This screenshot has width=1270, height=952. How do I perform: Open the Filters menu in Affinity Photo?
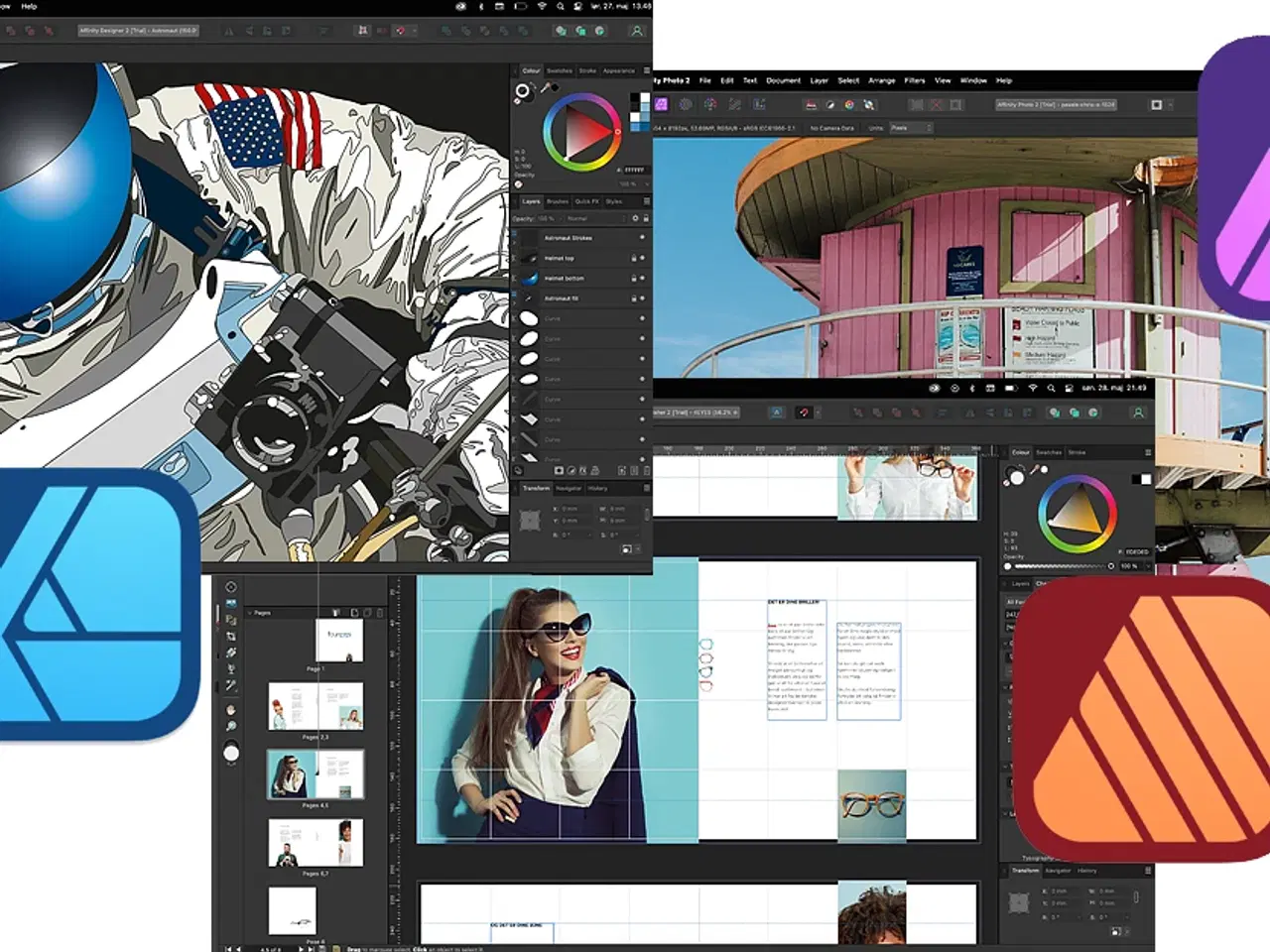pos(915,80)
